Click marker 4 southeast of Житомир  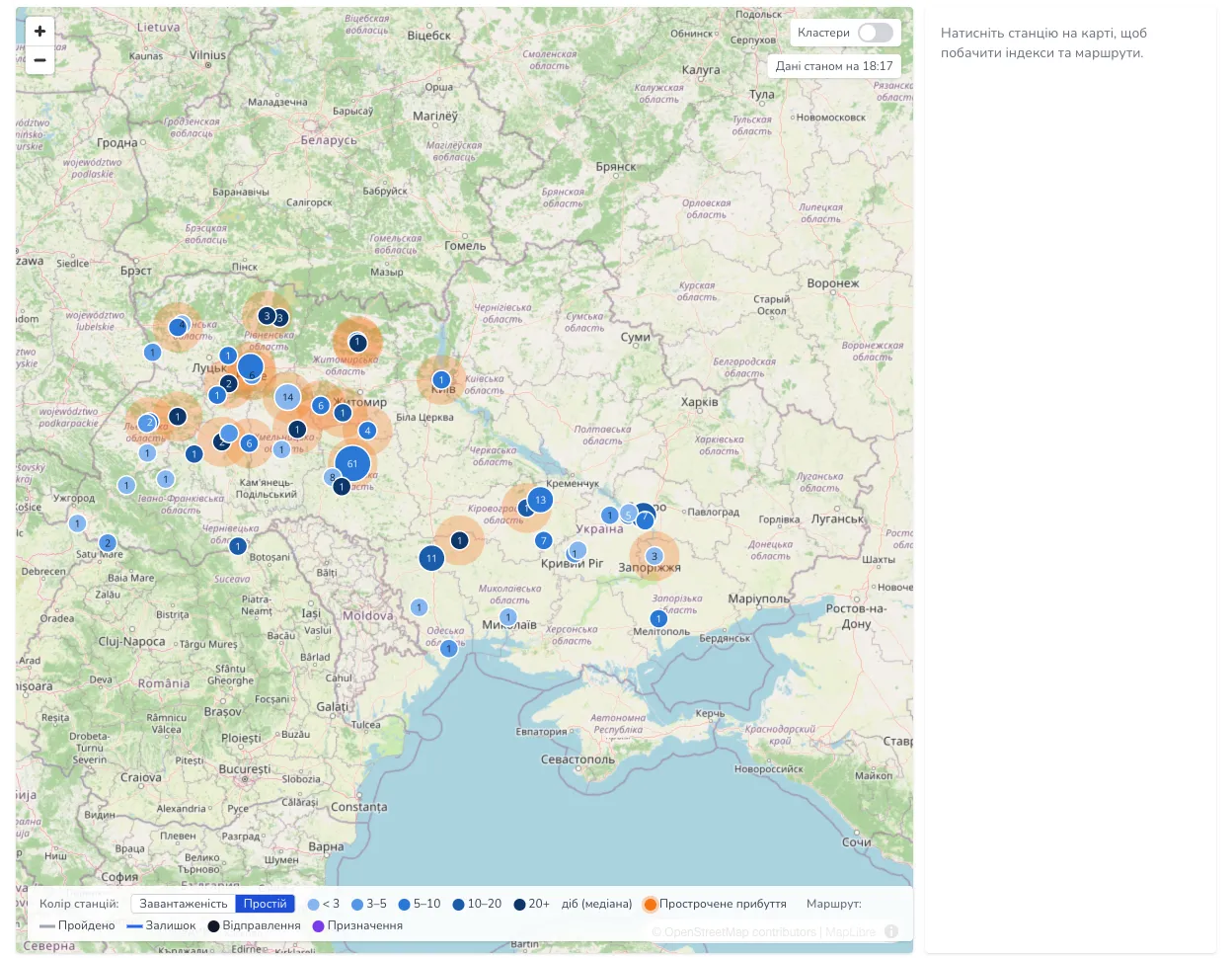367,431
